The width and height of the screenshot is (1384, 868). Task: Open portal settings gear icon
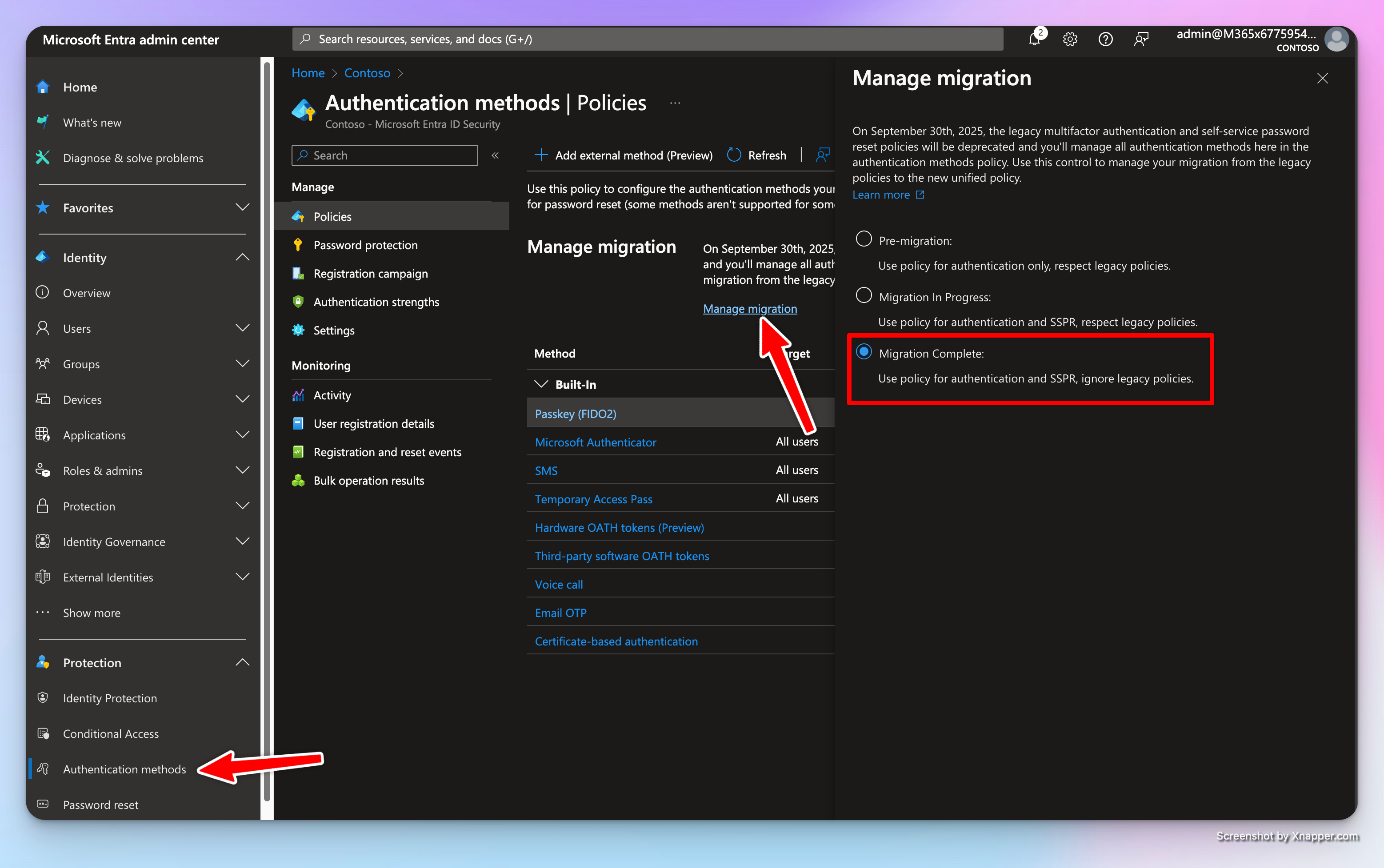pyautogui.click(x=1069, y=39)
